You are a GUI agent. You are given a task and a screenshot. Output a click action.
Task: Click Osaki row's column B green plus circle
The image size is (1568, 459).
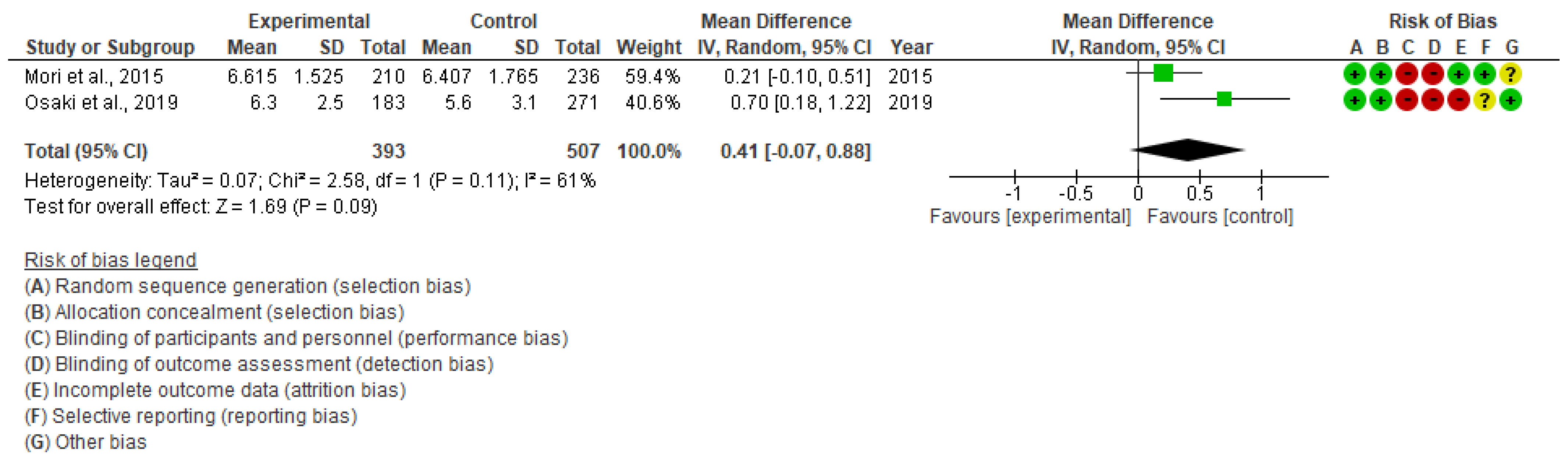click(x=1380, y=100)
